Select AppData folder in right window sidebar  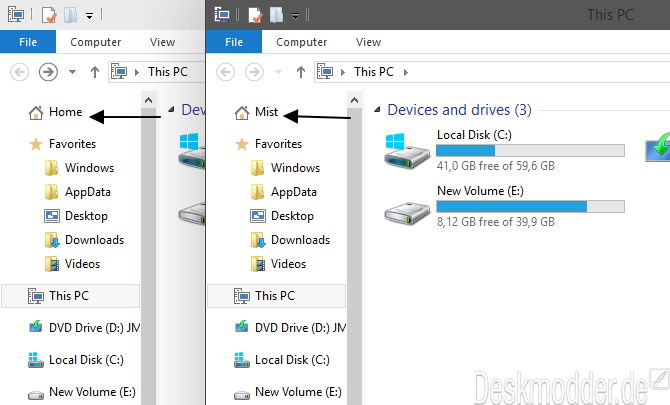(284, 192)
